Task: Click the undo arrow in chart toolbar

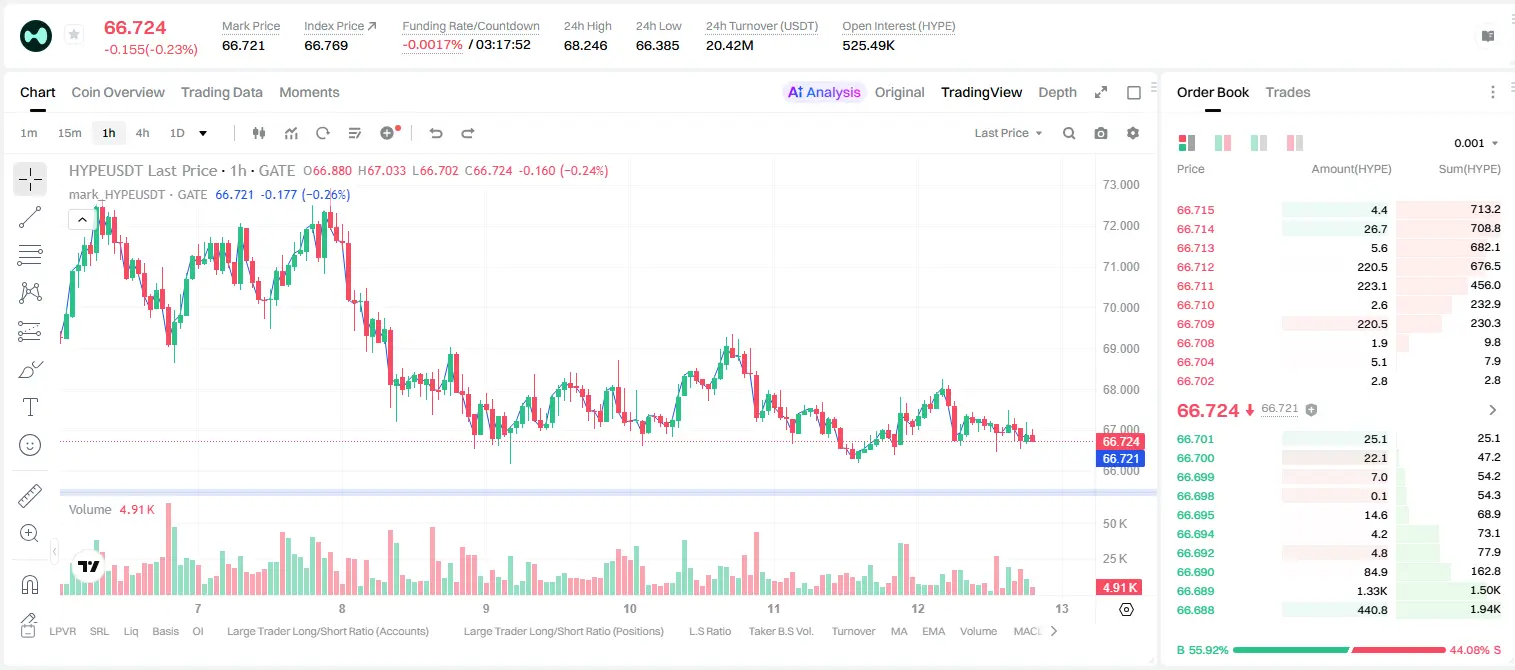Action: (436, 133)
